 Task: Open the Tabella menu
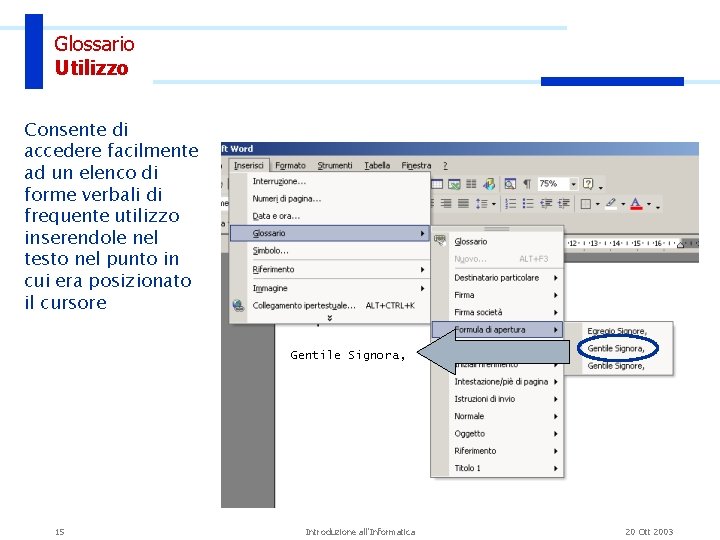377,165
